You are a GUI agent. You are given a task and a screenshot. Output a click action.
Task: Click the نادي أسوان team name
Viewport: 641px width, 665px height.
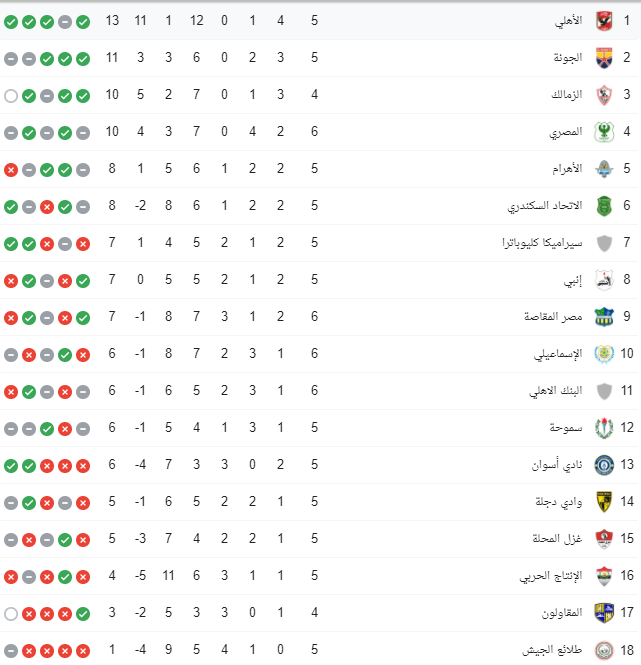tap(557, 465)
